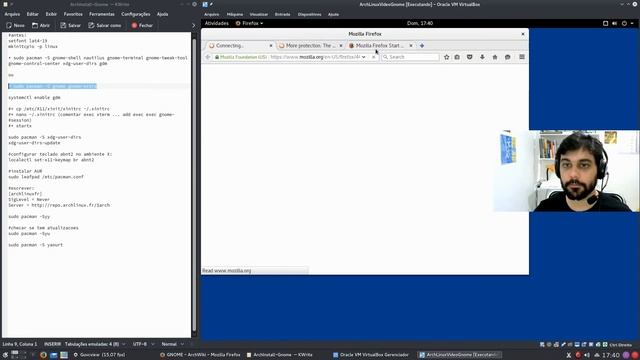Click Atividades in GNOME top bar
This screenshot has width=640, height=360.
point(216,23)
